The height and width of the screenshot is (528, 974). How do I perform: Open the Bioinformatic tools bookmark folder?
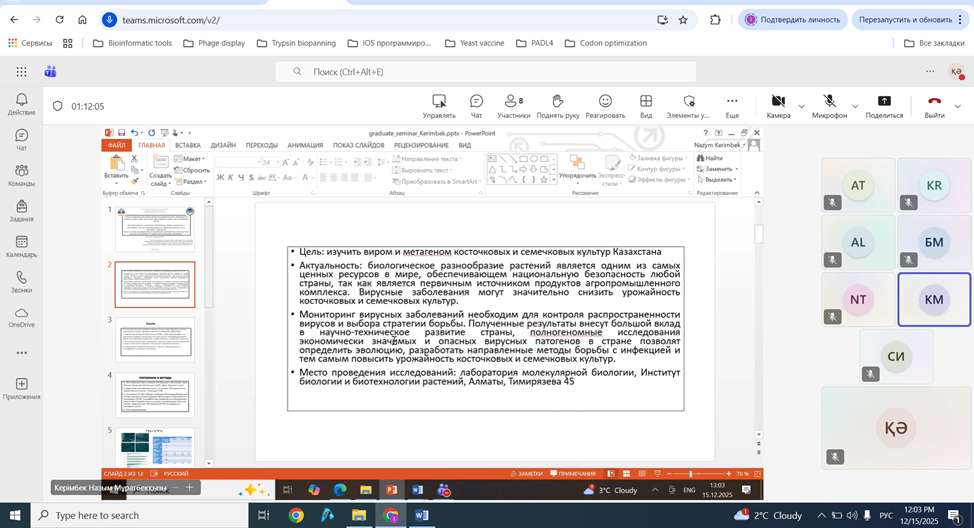point(132,43)
